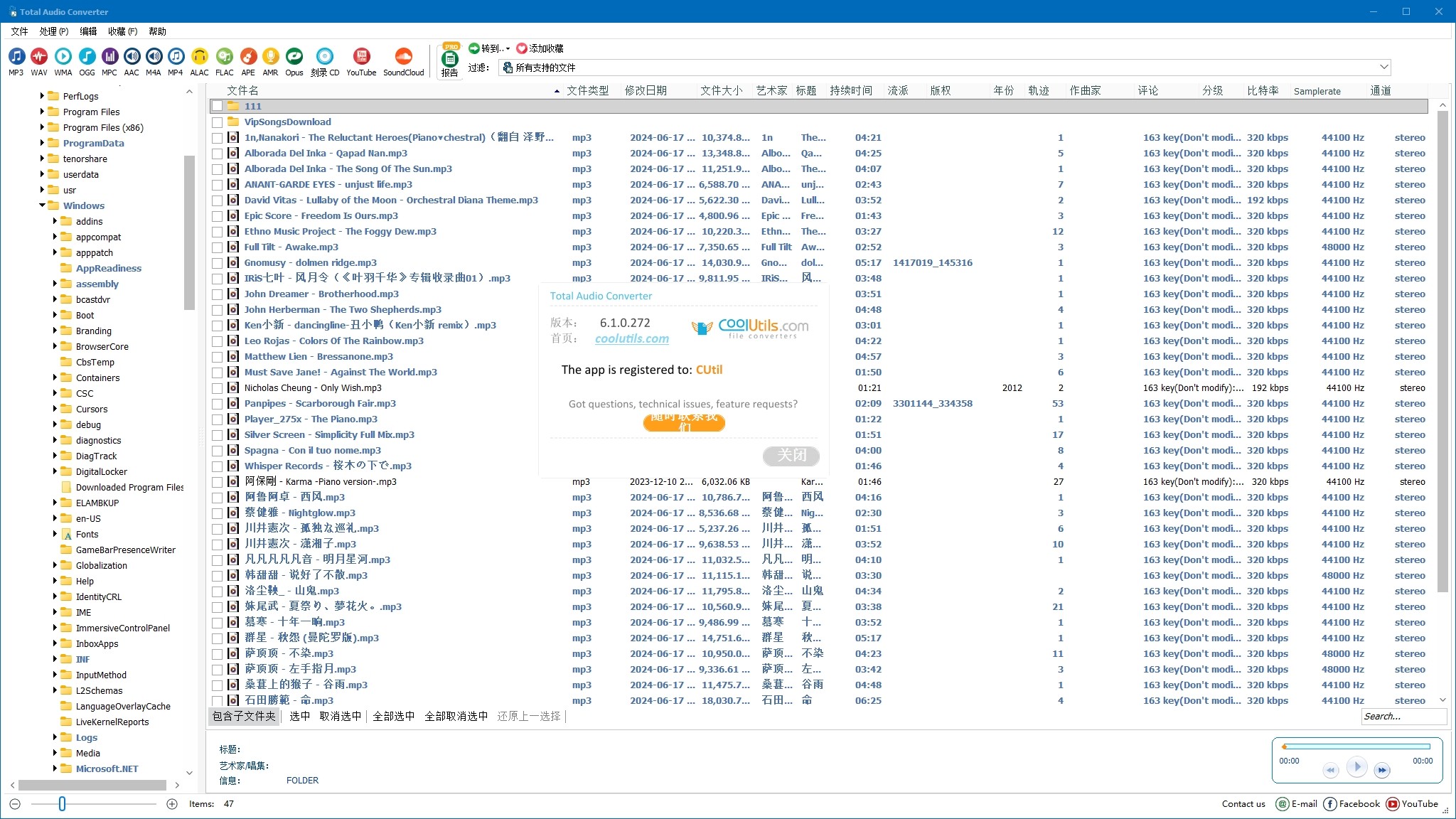Viewport: 1456px width, 819px height.
Task: Open the 报告 report tool
Action: click(450, 60)
